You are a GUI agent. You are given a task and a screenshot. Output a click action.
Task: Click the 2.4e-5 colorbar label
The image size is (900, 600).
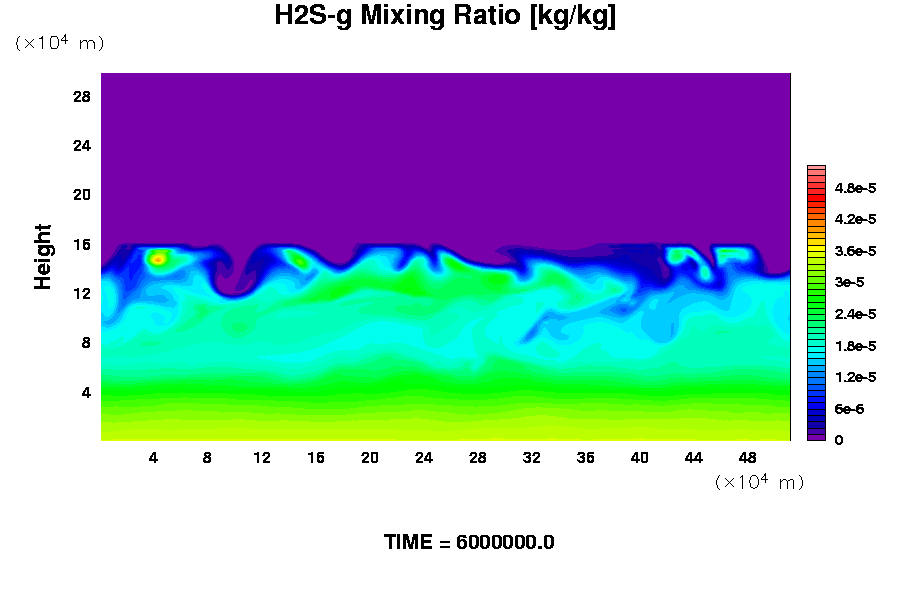coord(856,314)
